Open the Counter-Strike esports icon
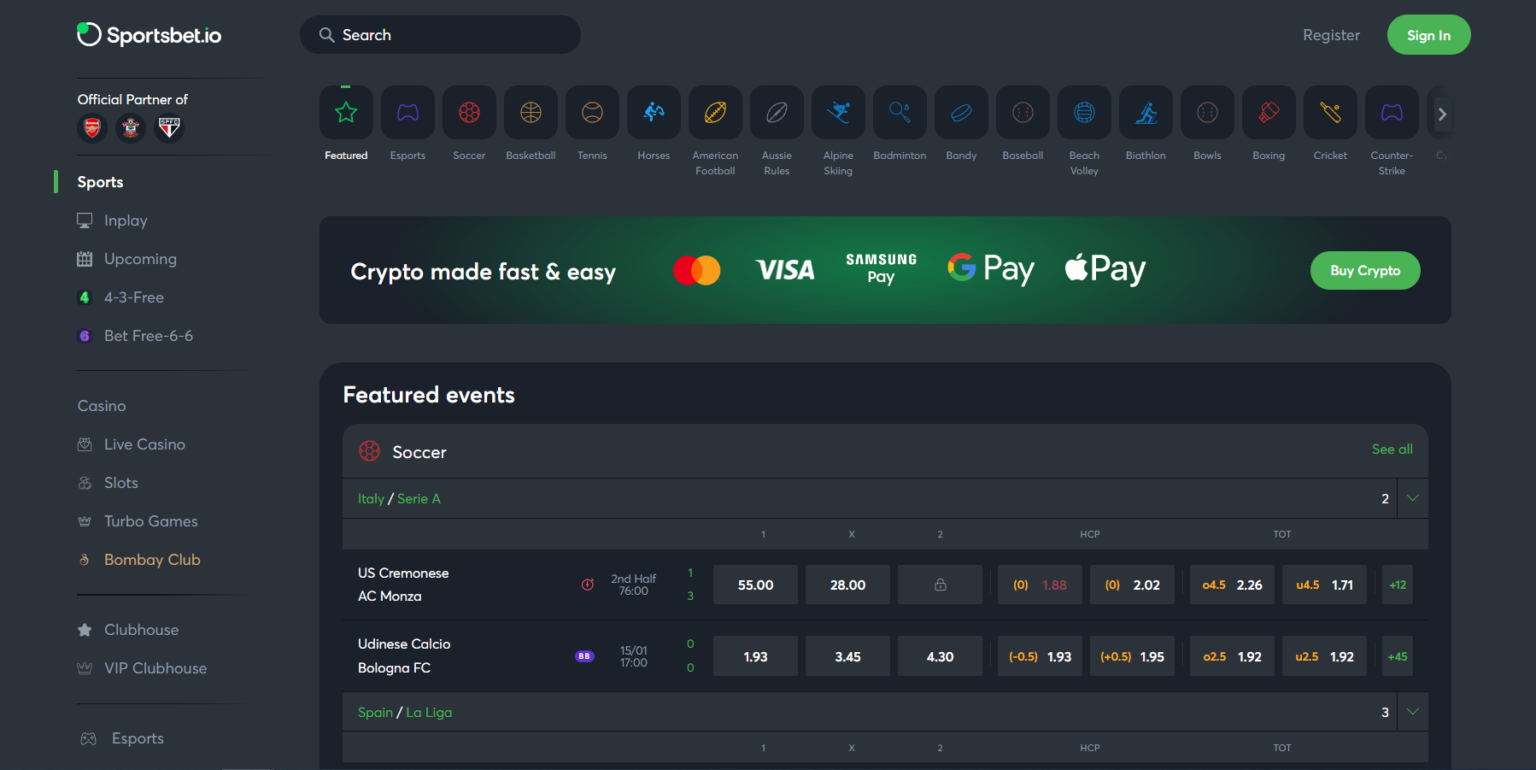The height and width of the screenshot is (770, 1536). pos(1391,112)
